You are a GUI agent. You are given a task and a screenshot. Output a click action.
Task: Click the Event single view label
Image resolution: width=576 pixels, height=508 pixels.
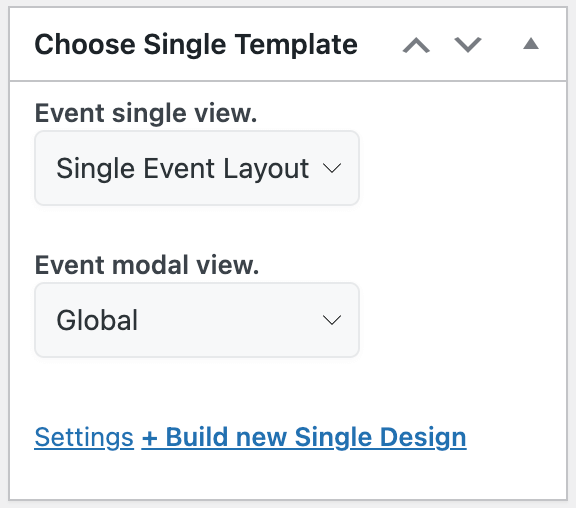pos(146,113)
